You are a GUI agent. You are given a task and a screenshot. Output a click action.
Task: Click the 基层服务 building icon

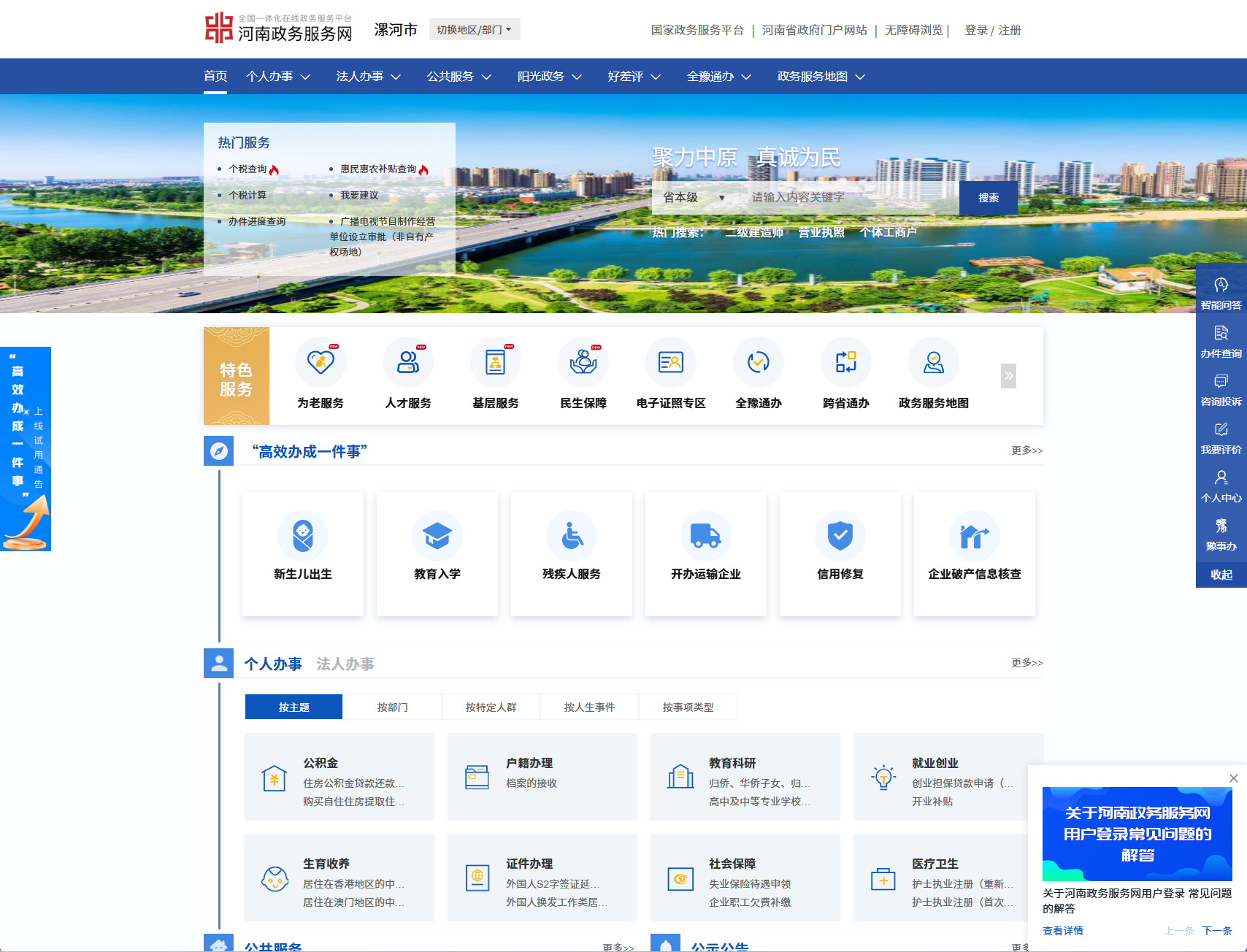[496, 362]
